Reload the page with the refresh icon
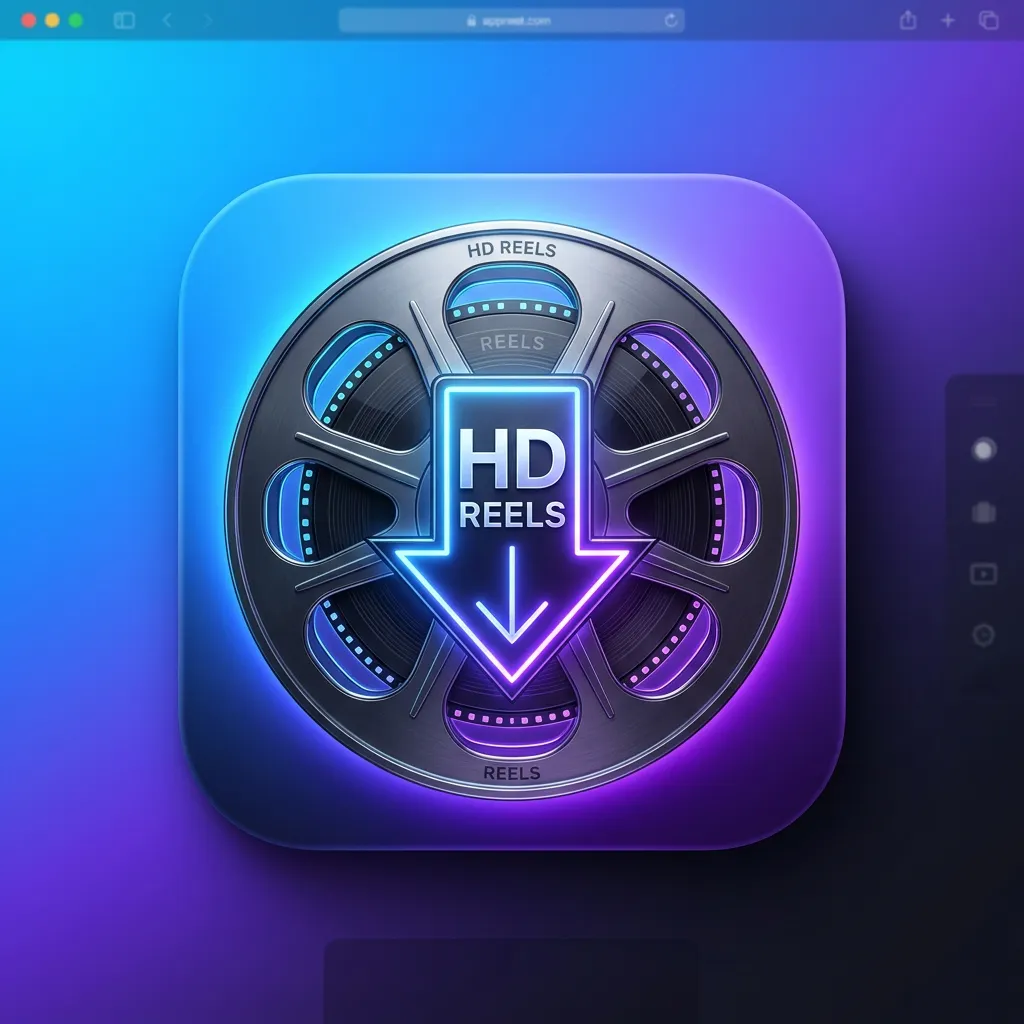Image resolution: width=1024 pixels, height=1024 pixels. 671,20
